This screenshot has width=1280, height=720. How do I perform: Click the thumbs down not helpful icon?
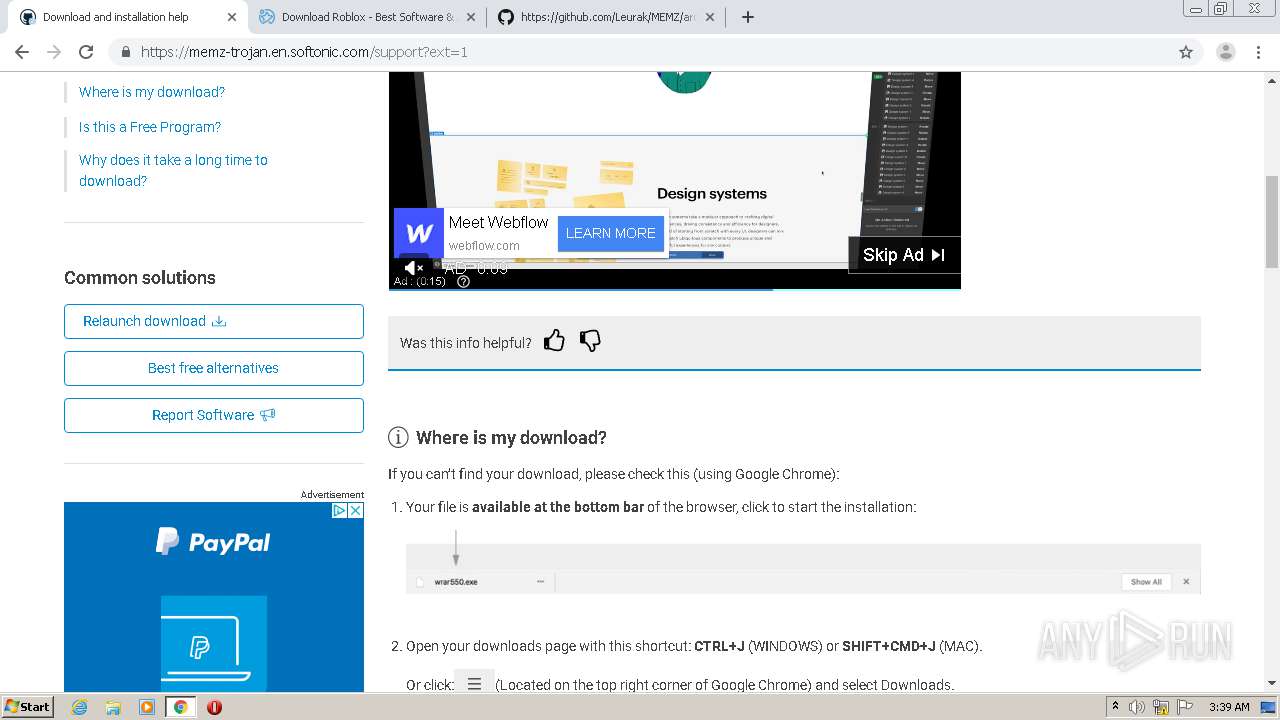pyautogui.click(x=590, y=341)
